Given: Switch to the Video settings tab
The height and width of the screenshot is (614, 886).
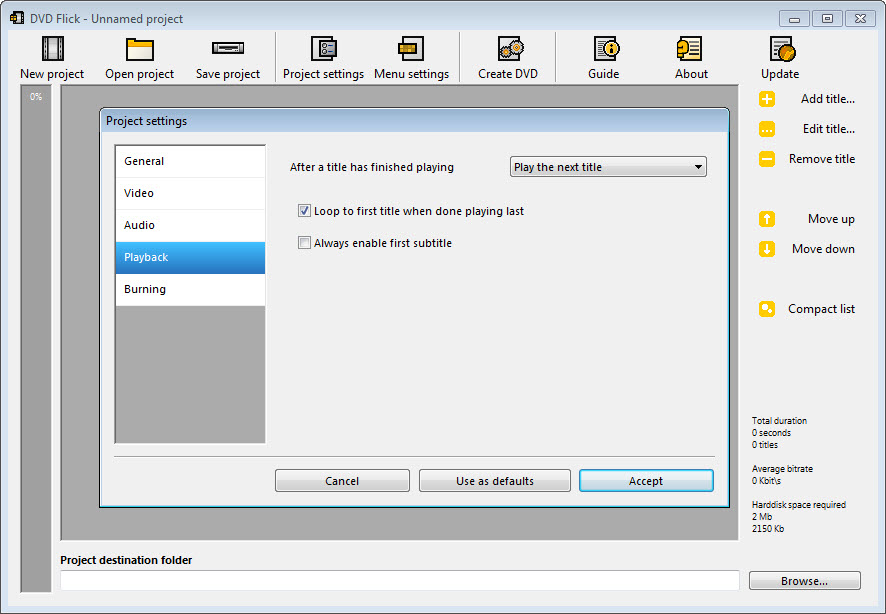Looking at the screenshot, I should [x=190, y=193].
